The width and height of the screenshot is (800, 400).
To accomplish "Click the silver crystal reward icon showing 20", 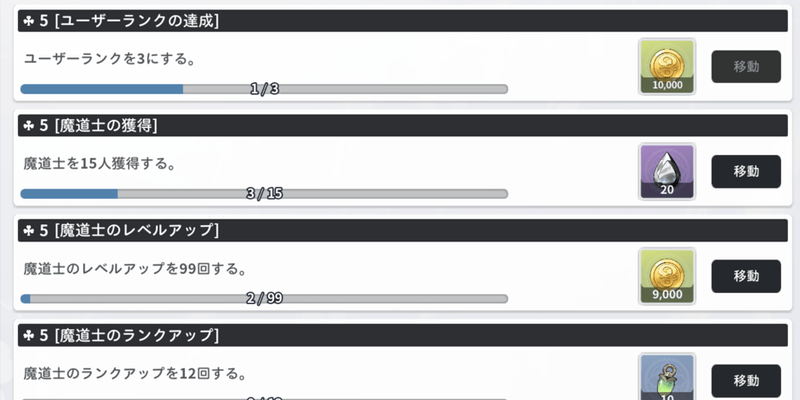I will [667, 171].
